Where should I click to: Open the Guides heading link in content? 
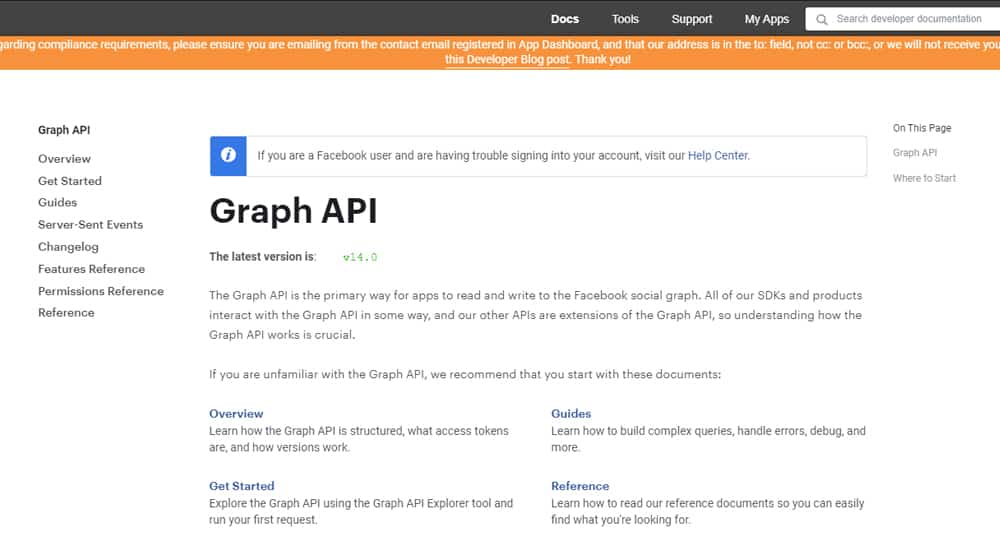[x=571, y=413]
